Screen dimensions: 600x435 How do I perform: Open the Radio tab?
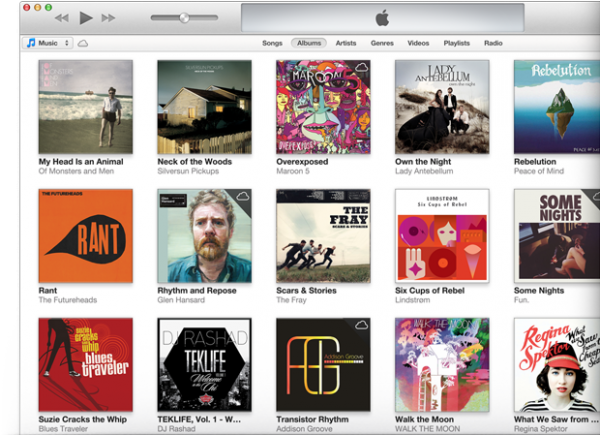coord(493,43)
